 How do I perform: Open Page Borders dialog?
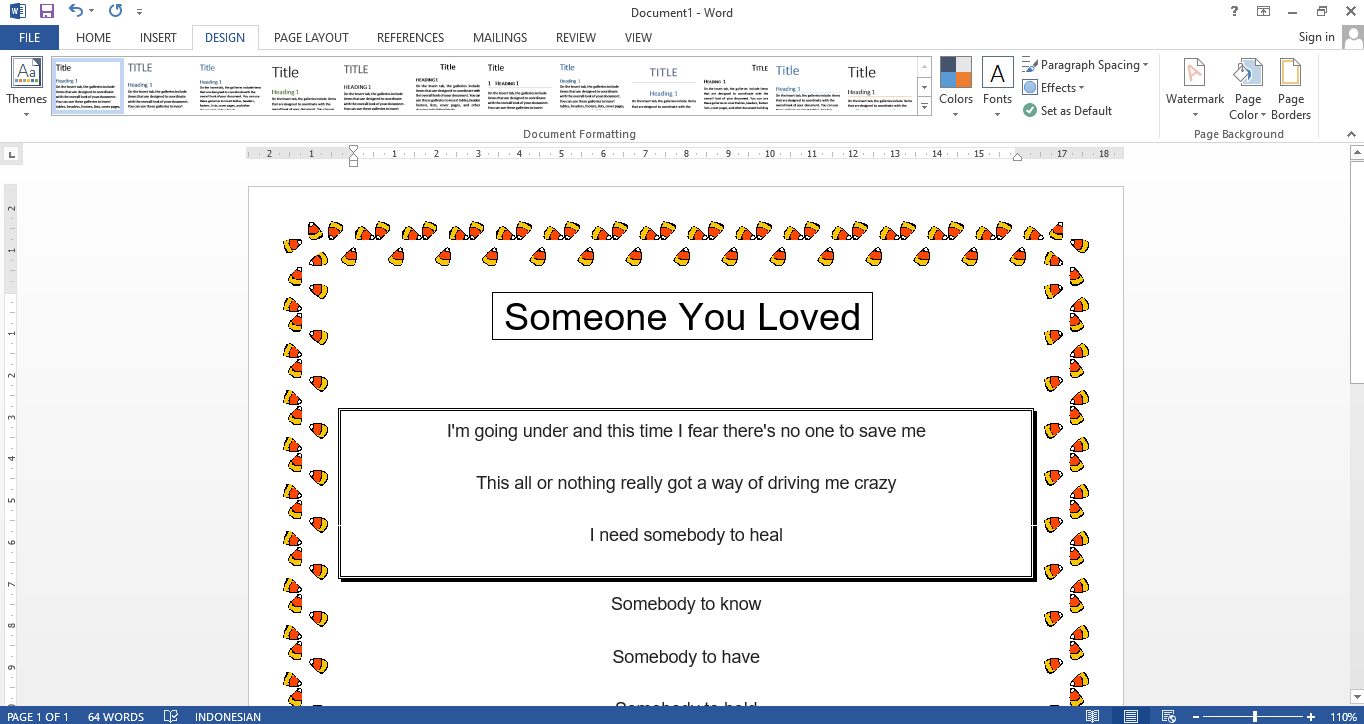click(x=1291, y=88)
